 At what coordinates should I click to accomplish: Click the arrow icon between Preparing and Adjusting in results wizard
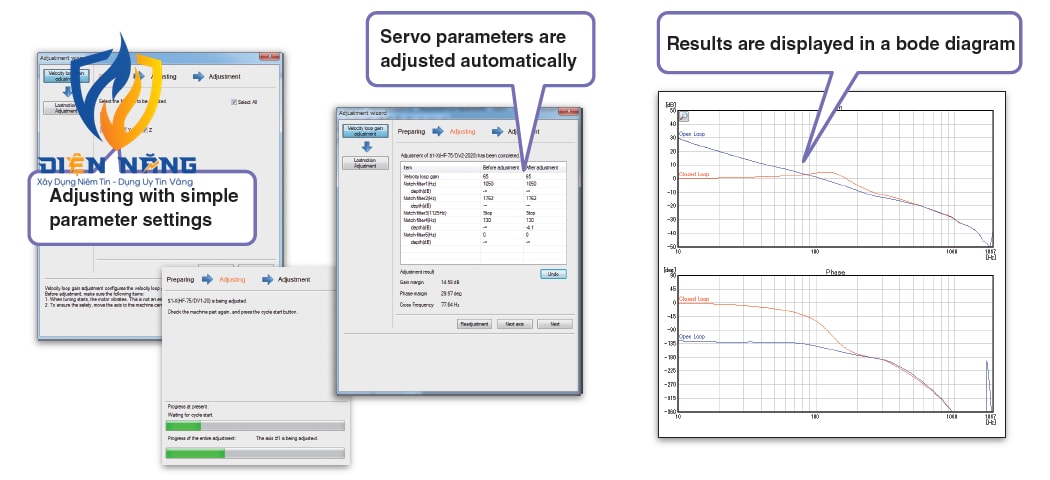pos(437,131)
